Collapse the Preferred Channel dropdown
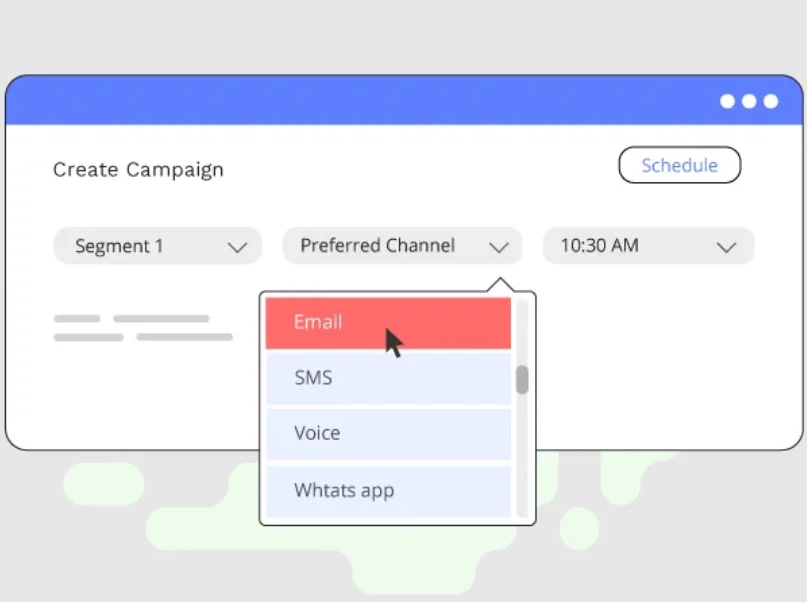 (x=402, y=246)
